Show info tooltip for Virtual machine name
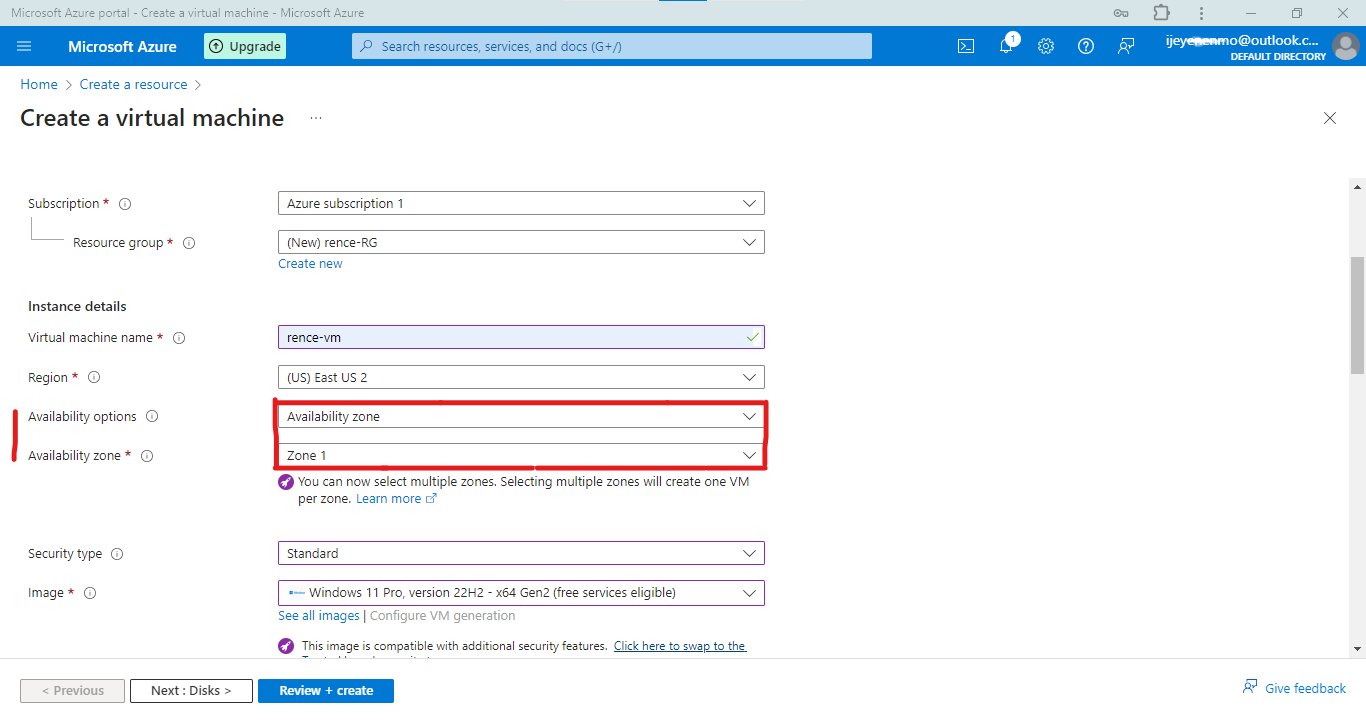Image resolution: width=1366 pixels, height=728 pixels. pos(179,338)
